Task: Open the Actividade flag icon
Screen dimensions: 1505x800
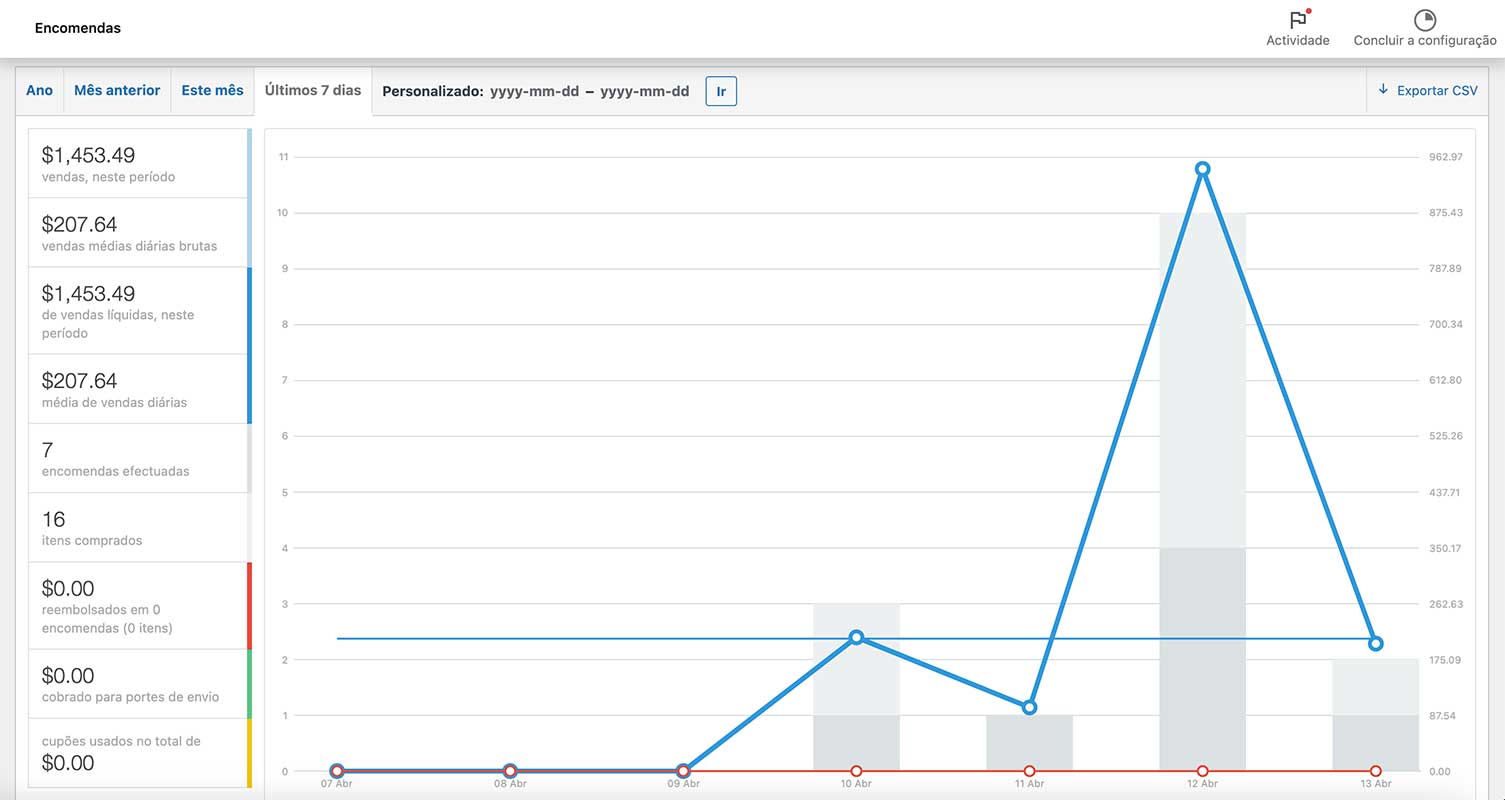Action: [1298, 20]
